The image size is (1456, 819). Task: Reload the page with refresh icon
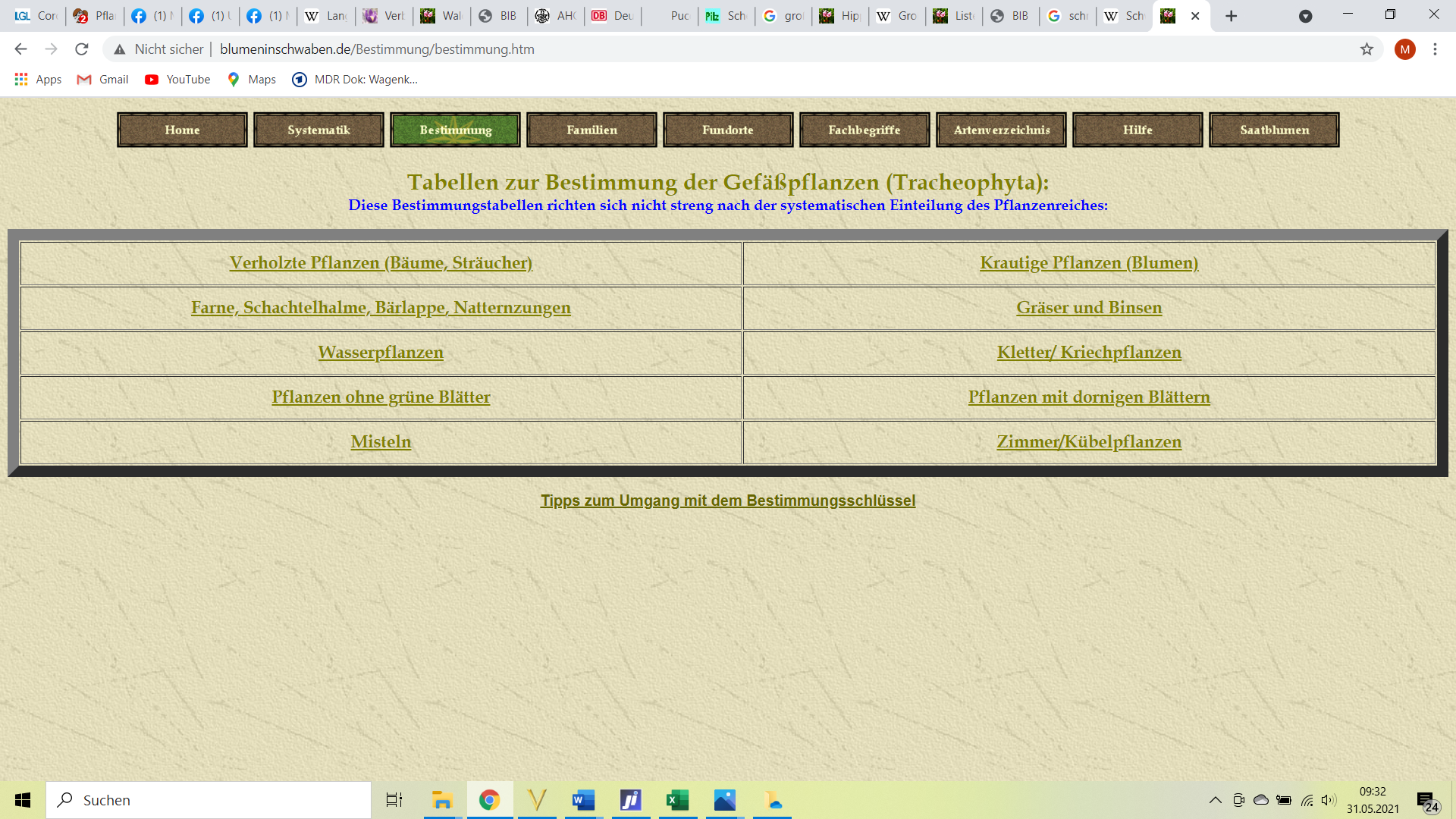click(82, 49)
